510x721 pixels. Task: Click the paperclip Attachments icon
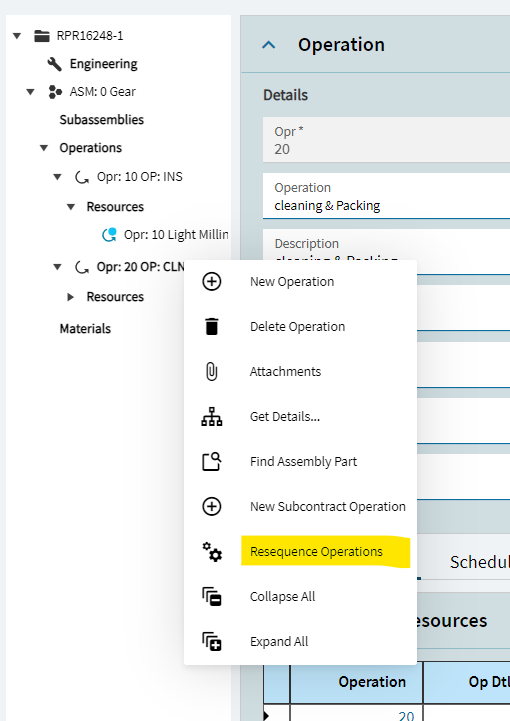(212, 372)
